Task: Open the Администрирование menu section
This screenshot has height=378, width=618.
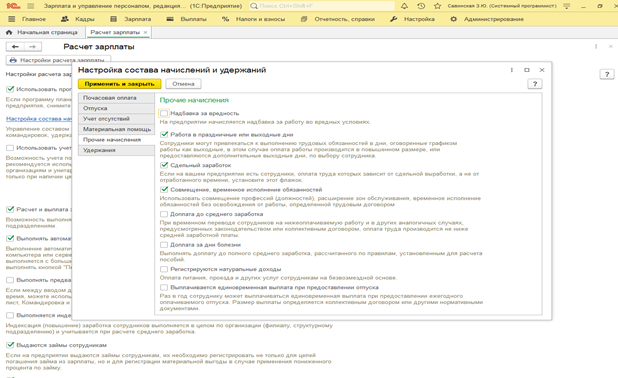Action: pos(494,19)
